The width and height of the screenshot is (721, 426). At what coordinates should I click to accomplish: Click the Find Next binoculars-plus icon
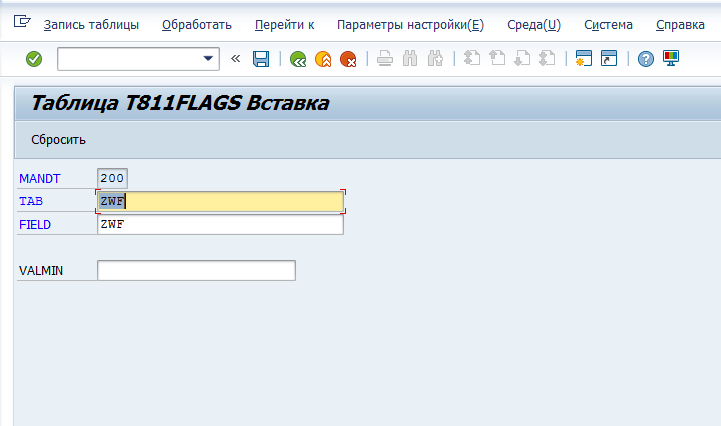pos(435,59)
